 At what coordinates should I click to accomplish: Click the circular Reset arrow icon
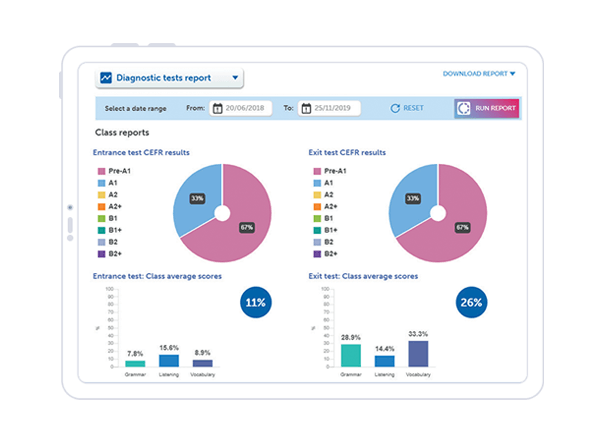[x=395, y=108]
